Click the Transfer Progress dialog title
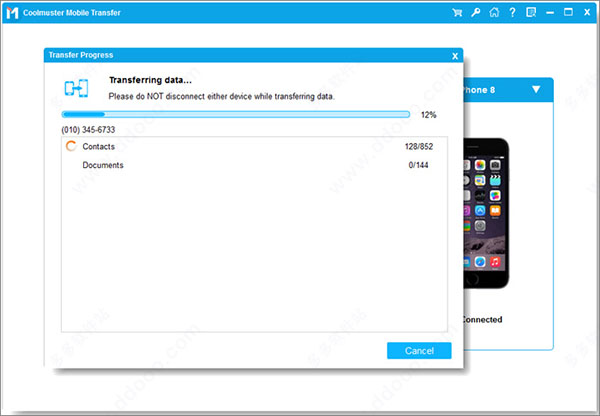The image size is (600, 416). (81, 55)
